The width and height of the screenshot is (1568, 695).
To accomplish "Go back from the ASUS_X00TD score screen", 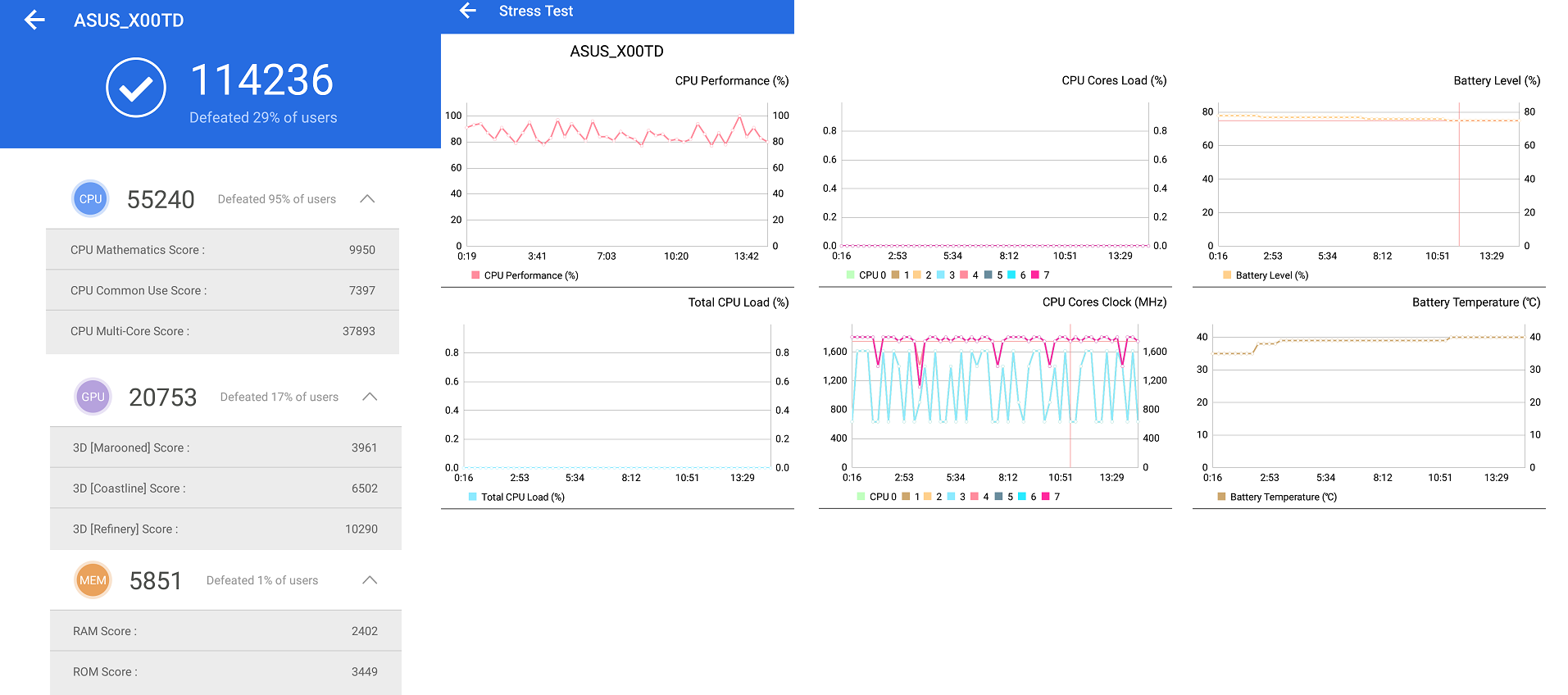I will tap(34, 20).
